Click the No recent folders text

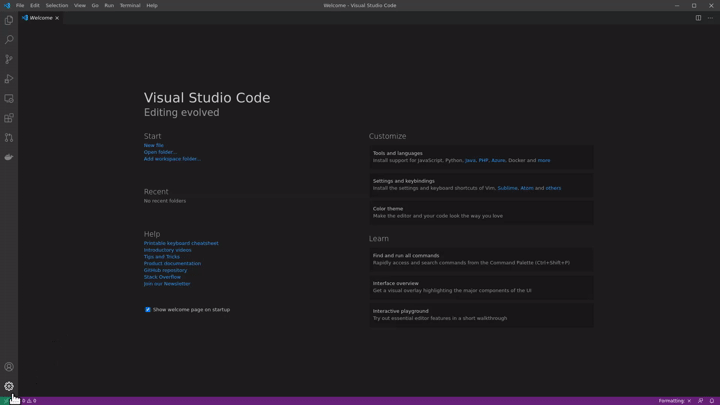165,201
